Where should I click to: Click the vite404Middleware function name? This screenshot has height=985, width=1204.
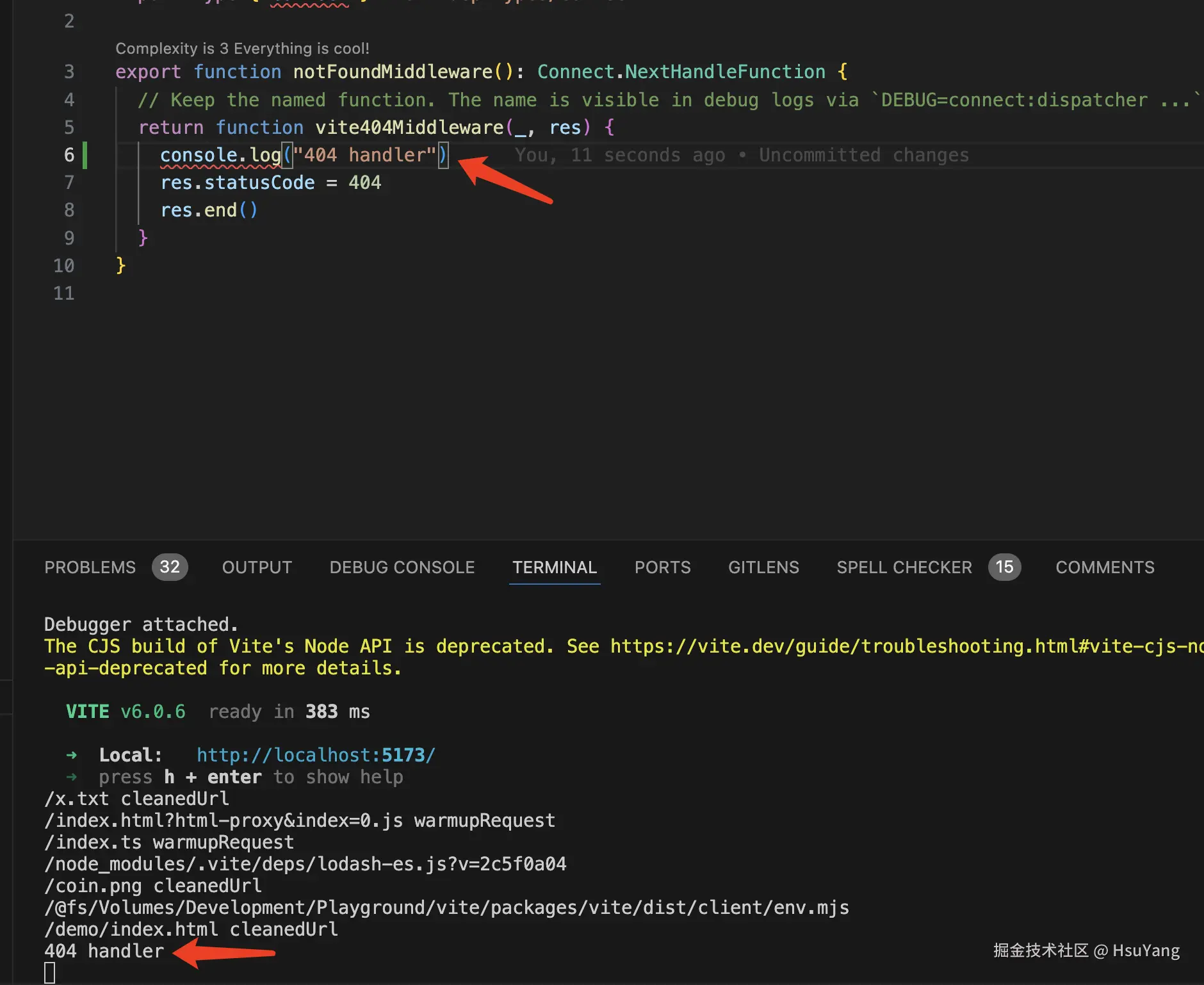[409, 127]
